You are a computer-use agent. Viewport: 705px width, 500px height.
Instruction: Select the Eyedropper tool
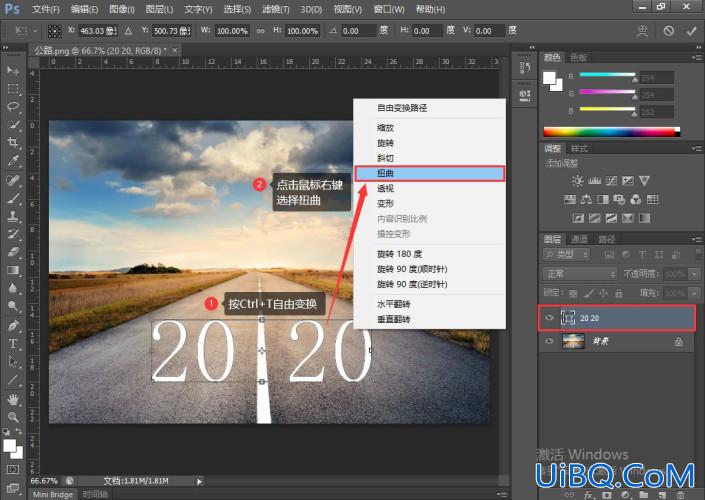13,161
